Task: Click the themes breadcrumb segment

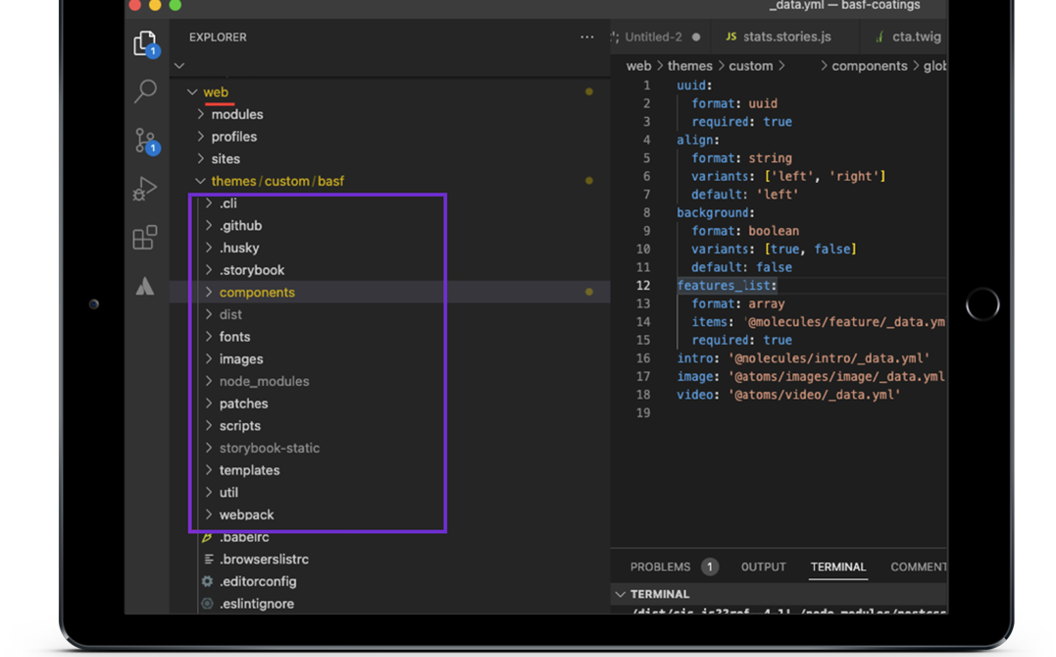Action: click(x=690, y=66)
